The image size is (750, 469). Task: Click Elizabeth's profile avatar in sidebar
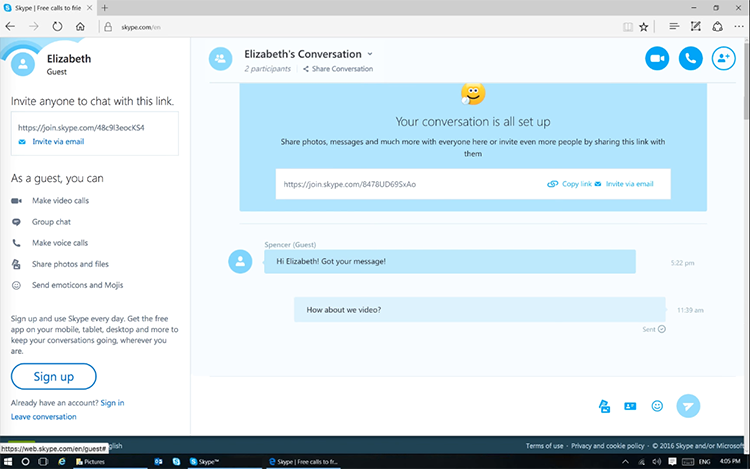[22, 64]
